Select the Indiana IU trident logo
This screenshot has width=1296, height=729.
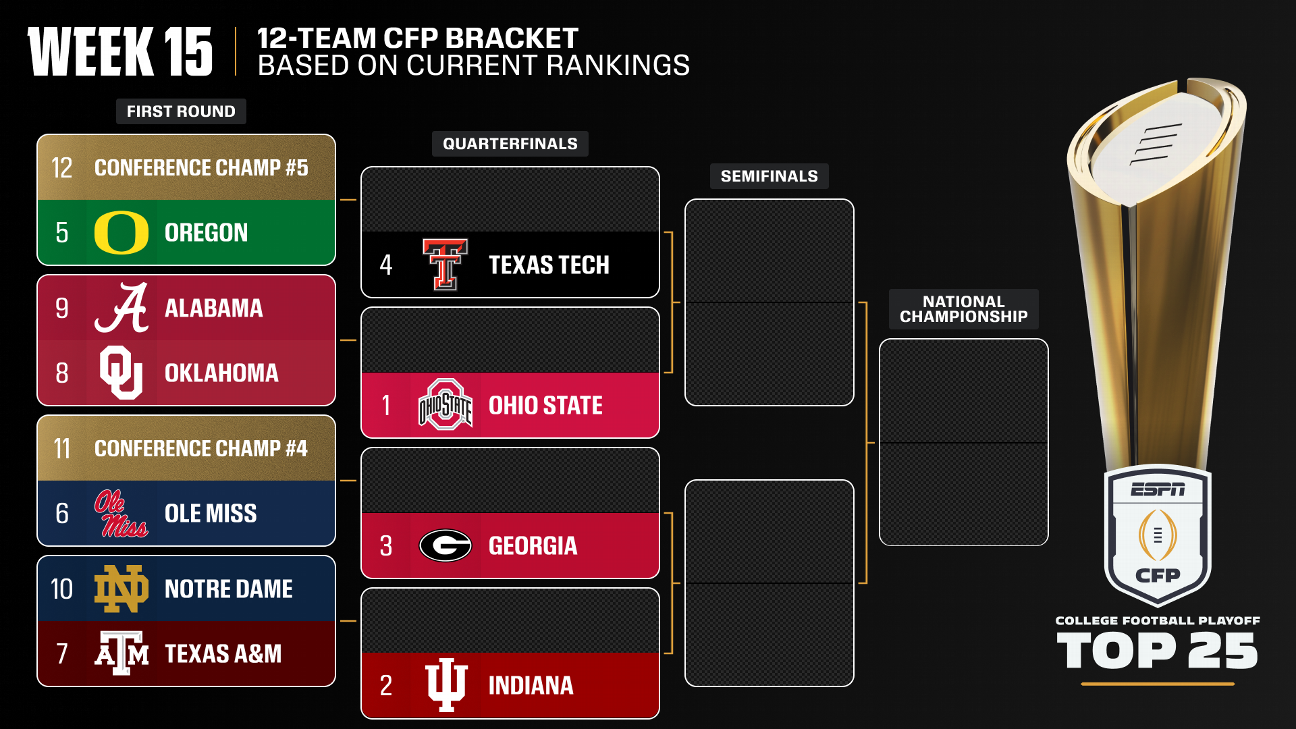(445, 686)
